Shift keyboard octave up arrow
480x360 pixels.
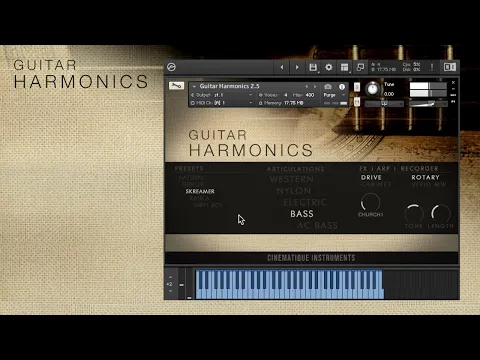click(x=170, y=277)
